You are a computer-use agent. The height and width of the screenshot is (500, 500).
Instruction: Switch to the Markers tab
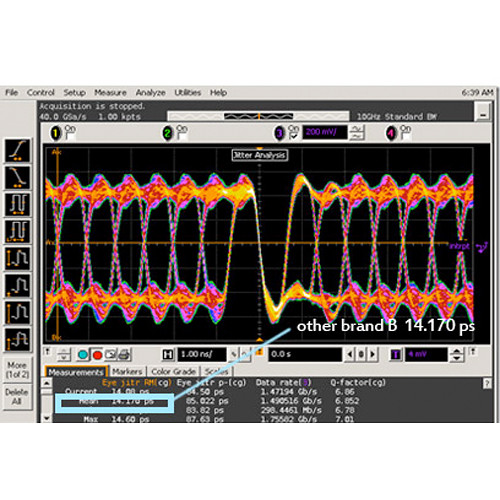127,371
